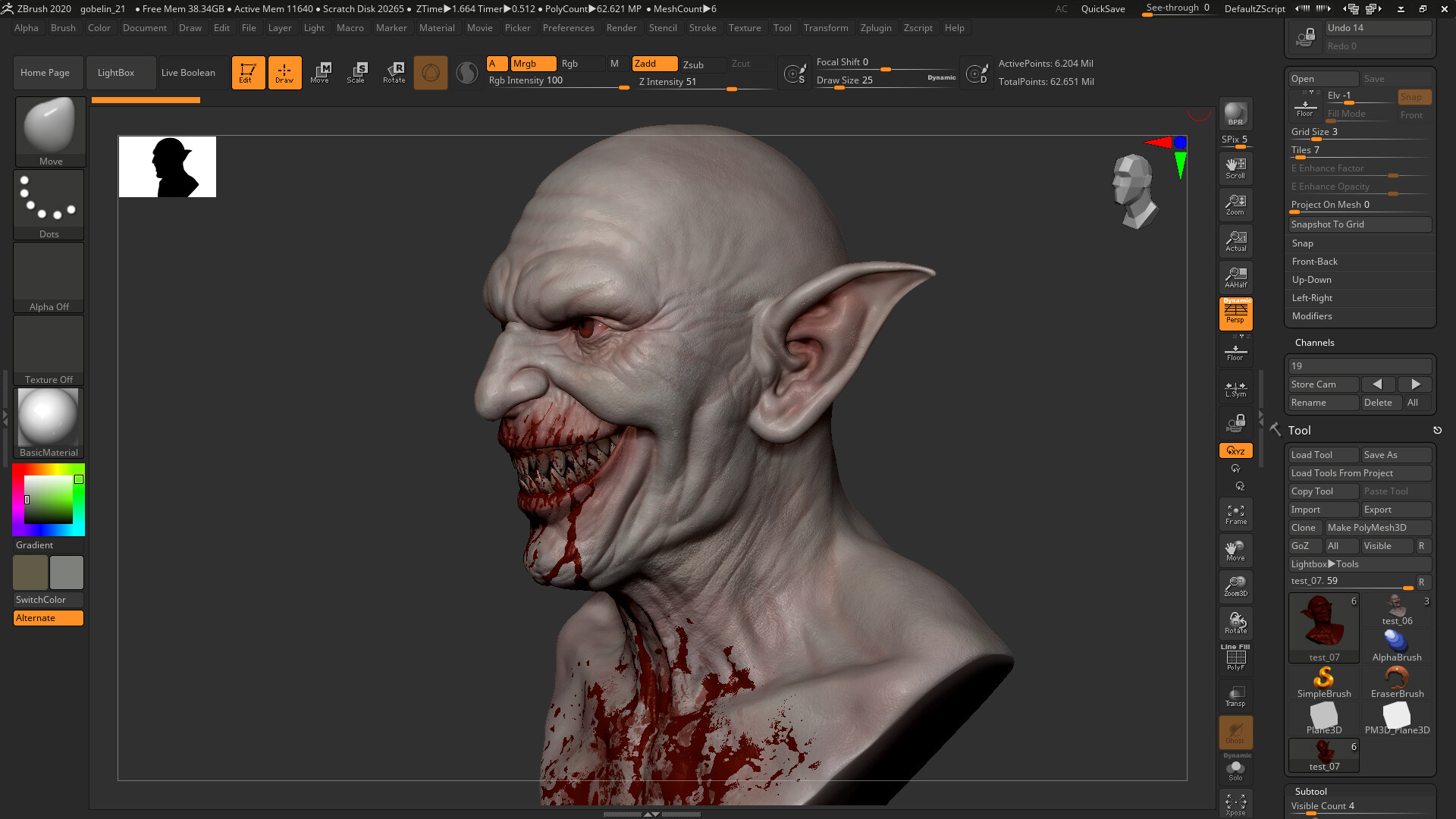This screenshot has width=1456, height=819.
Task: Select the Rotate gizmo tool
Action: point(394,73)
